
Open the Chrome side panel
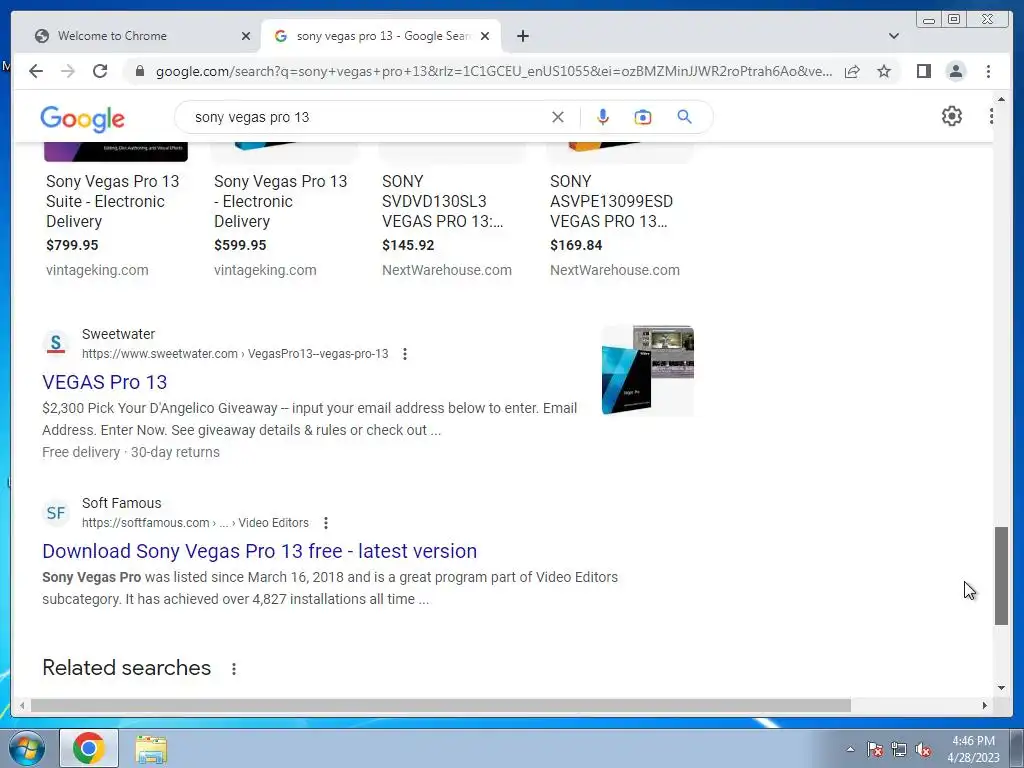click(923, 71)
